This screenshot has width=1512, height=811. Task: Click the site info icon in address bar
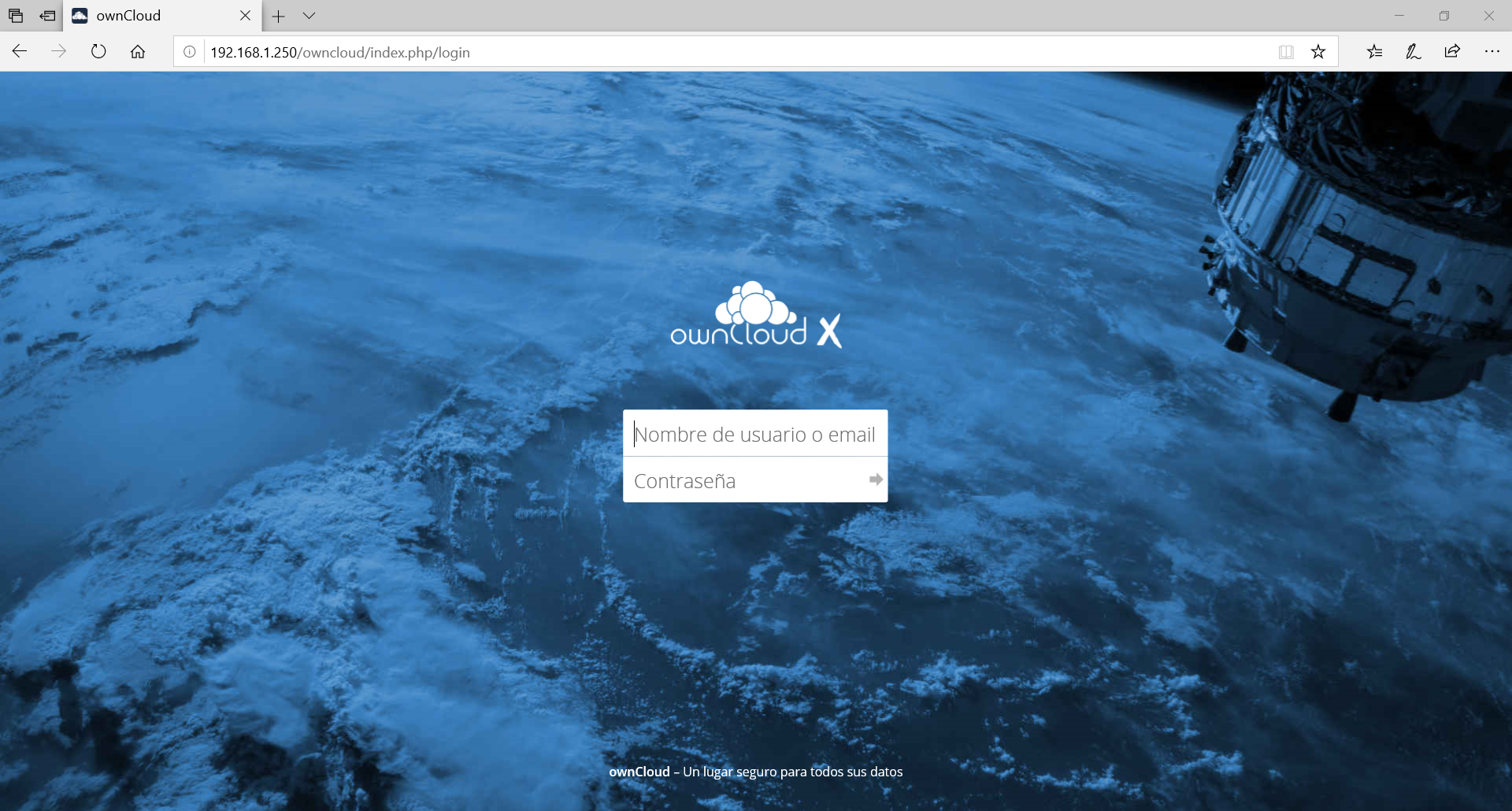189,52
